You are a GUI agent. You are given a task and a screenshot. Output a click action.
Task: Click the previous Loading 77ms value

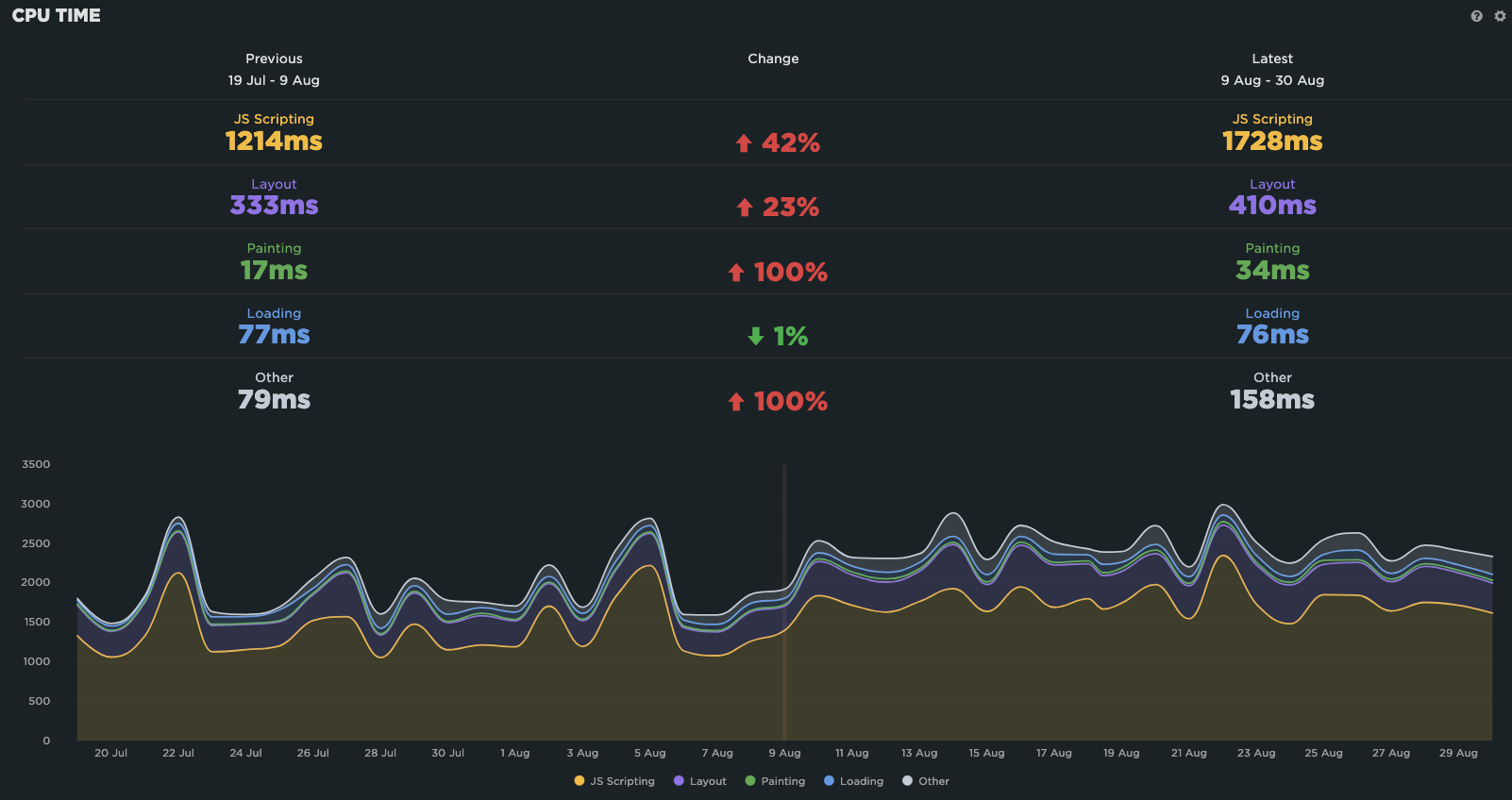tap(274, 335)
